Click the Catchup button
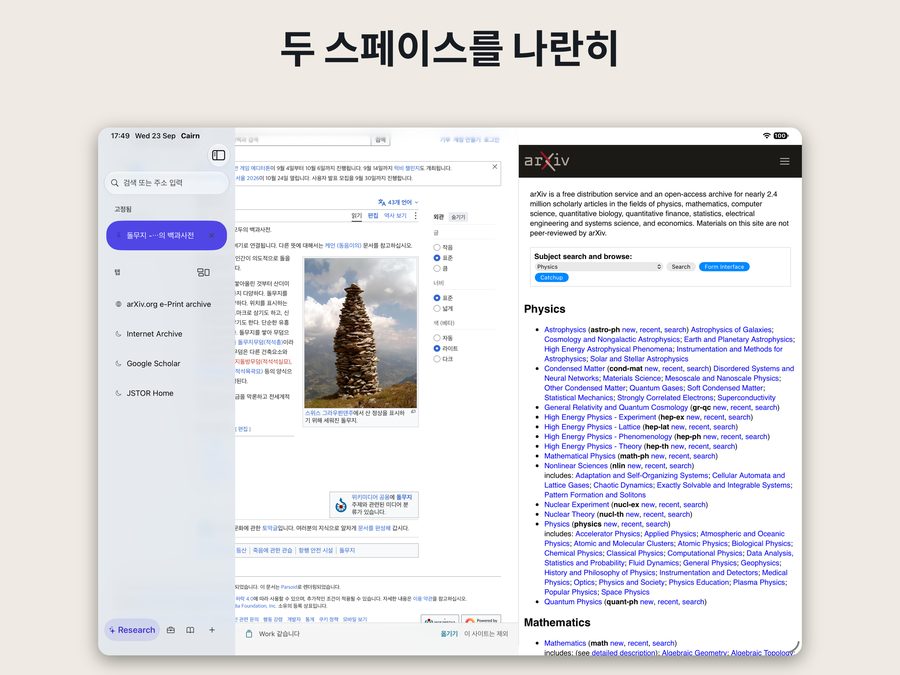This screenshot has height=675, width=900. coord(552,278)
